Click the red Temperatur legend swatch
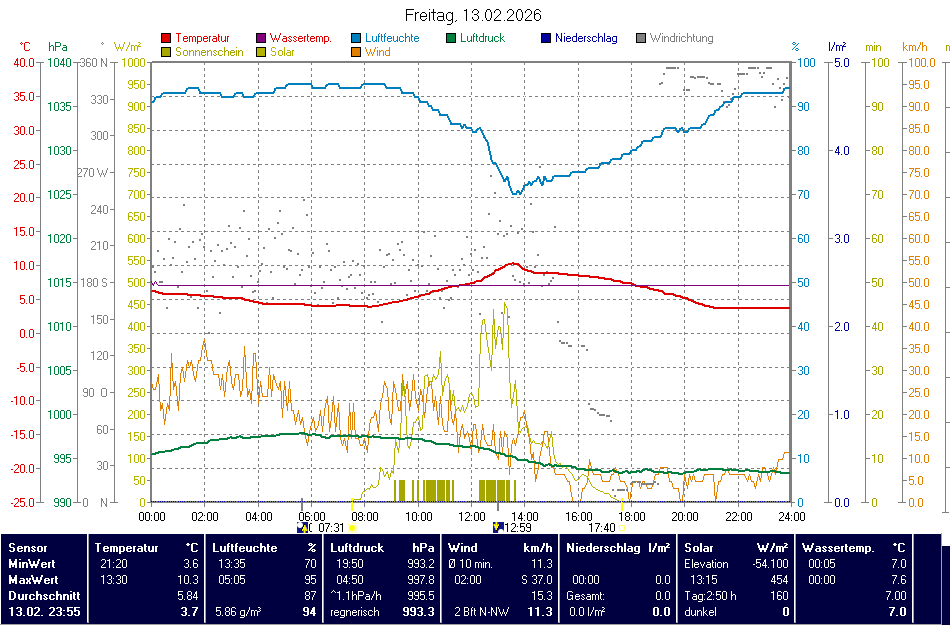This screenshot has width=950, height=625. pos(166,39)
